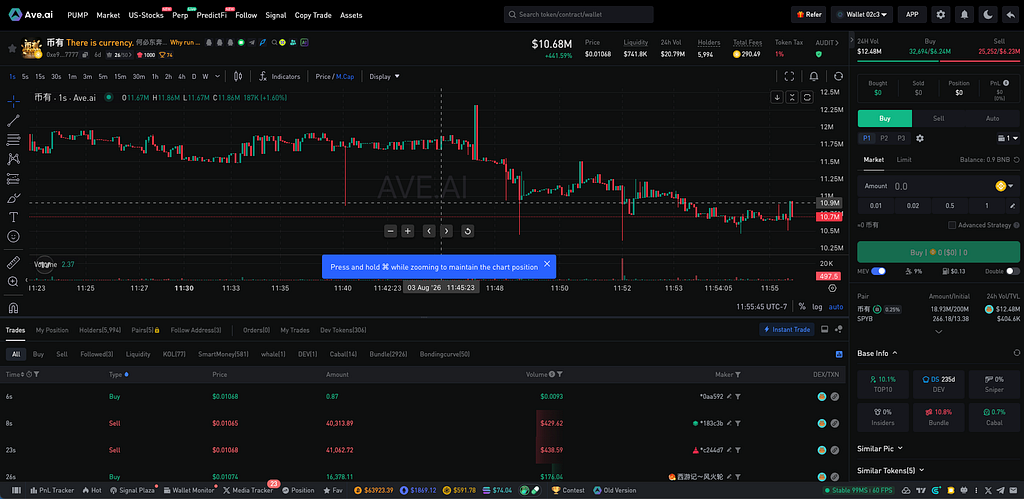Viewport: 1024px width, 499px height.
Task: Select the text annotation tool
Action: [13, 217]
